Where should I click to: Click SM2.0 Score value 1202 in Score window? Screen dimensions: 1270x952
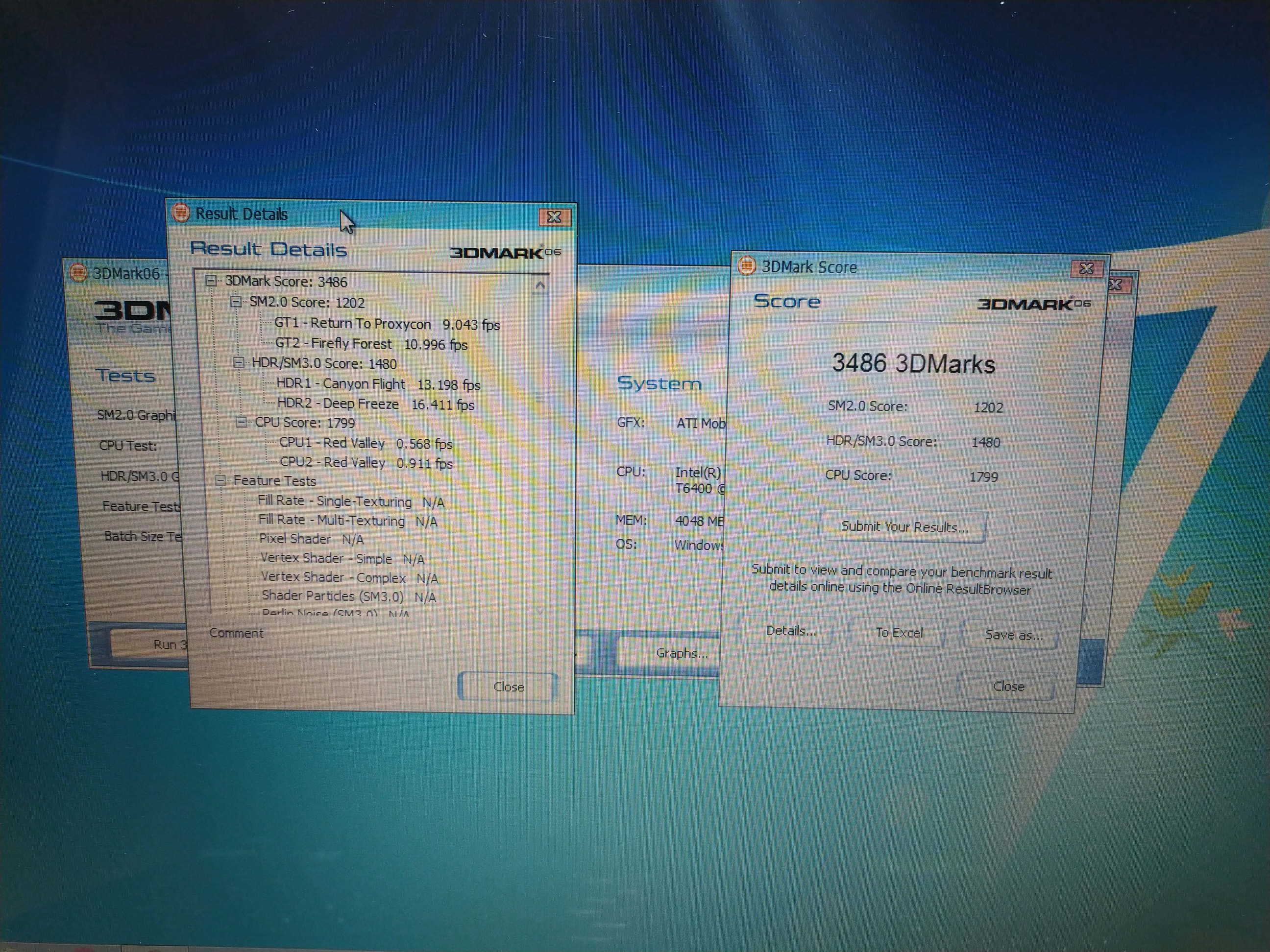tap(988, 407)
